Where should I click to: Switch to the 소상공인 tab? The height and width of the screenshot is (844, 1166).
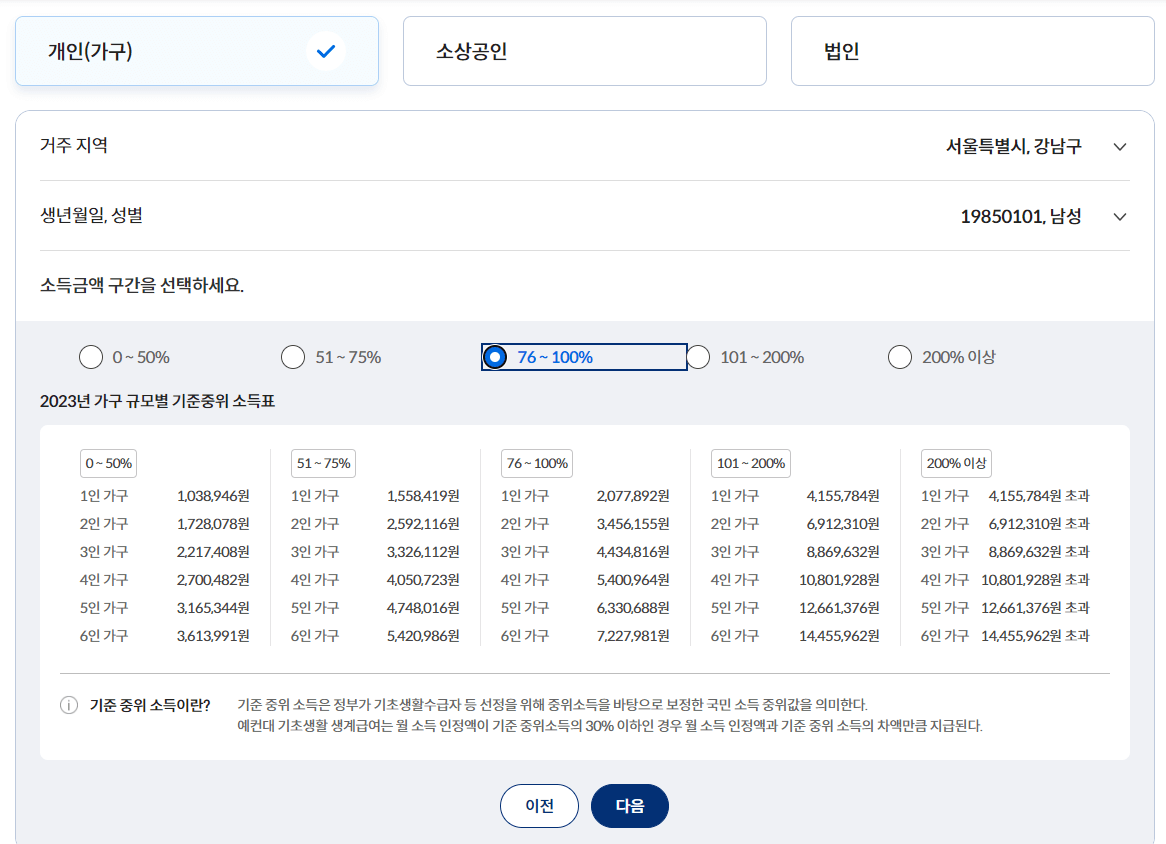(x=584, y=50)
